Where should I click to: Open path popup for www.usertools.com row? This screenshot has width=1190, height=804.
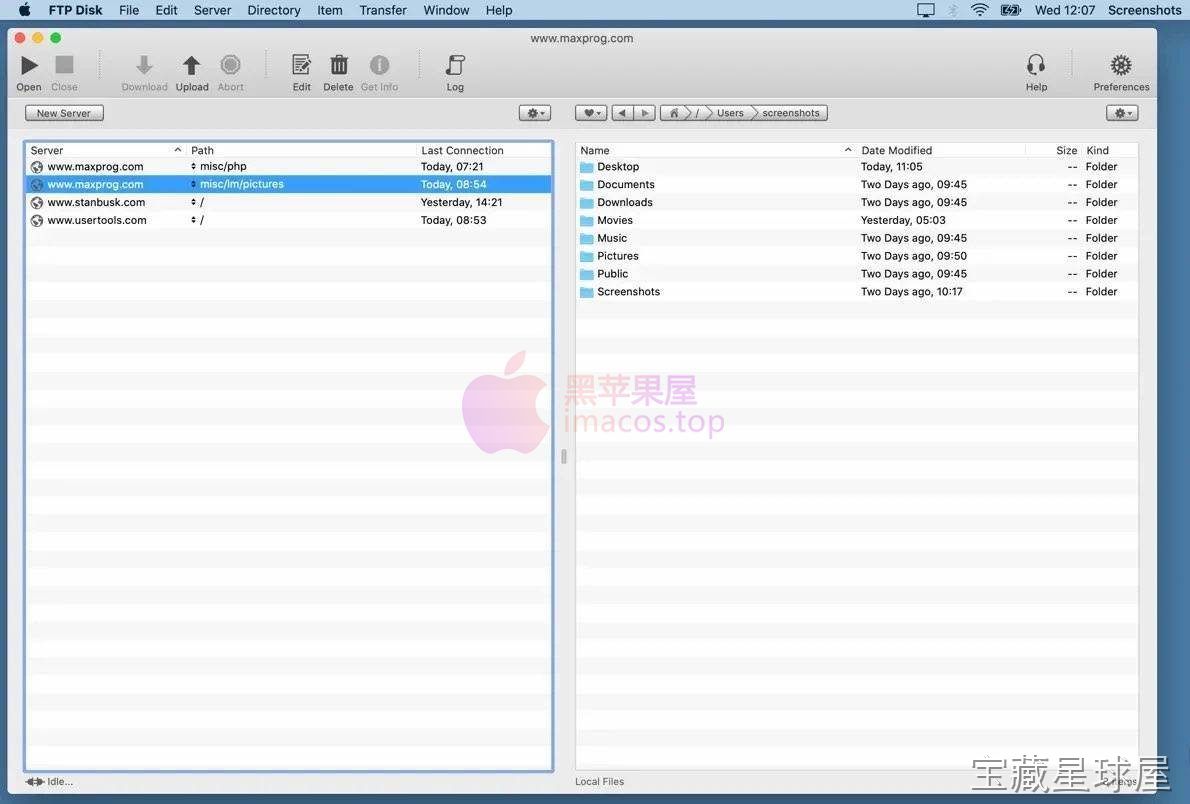click(x=194, y=220)
